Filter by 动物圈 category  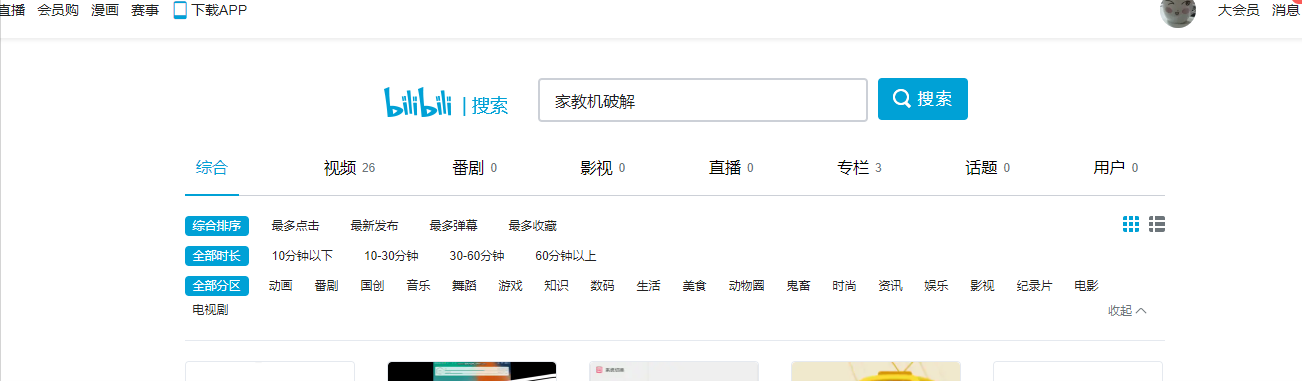746,286
